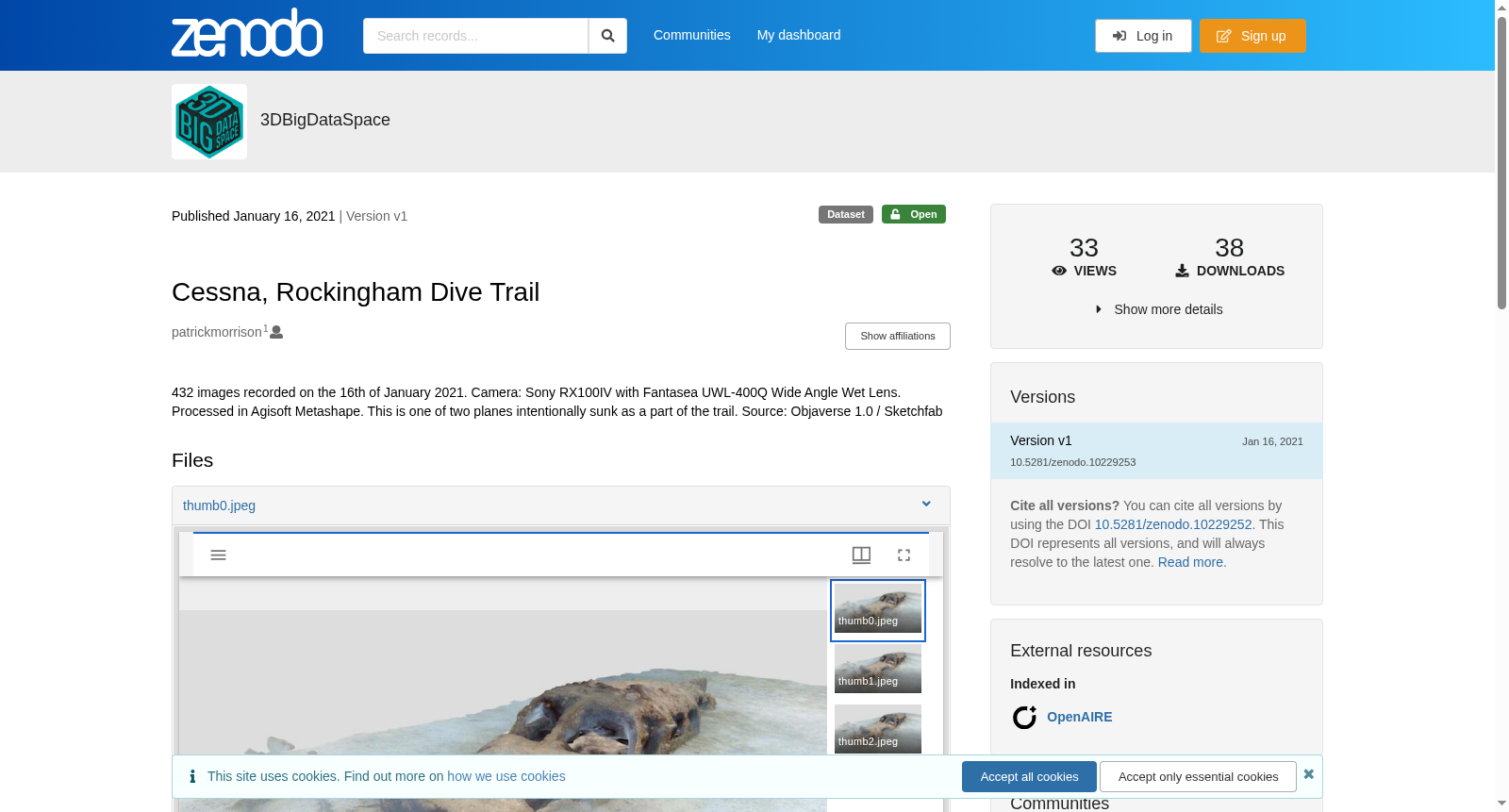Open the OpenAIRE link
1509x812 pixels.
click(x=1080, y=717)
